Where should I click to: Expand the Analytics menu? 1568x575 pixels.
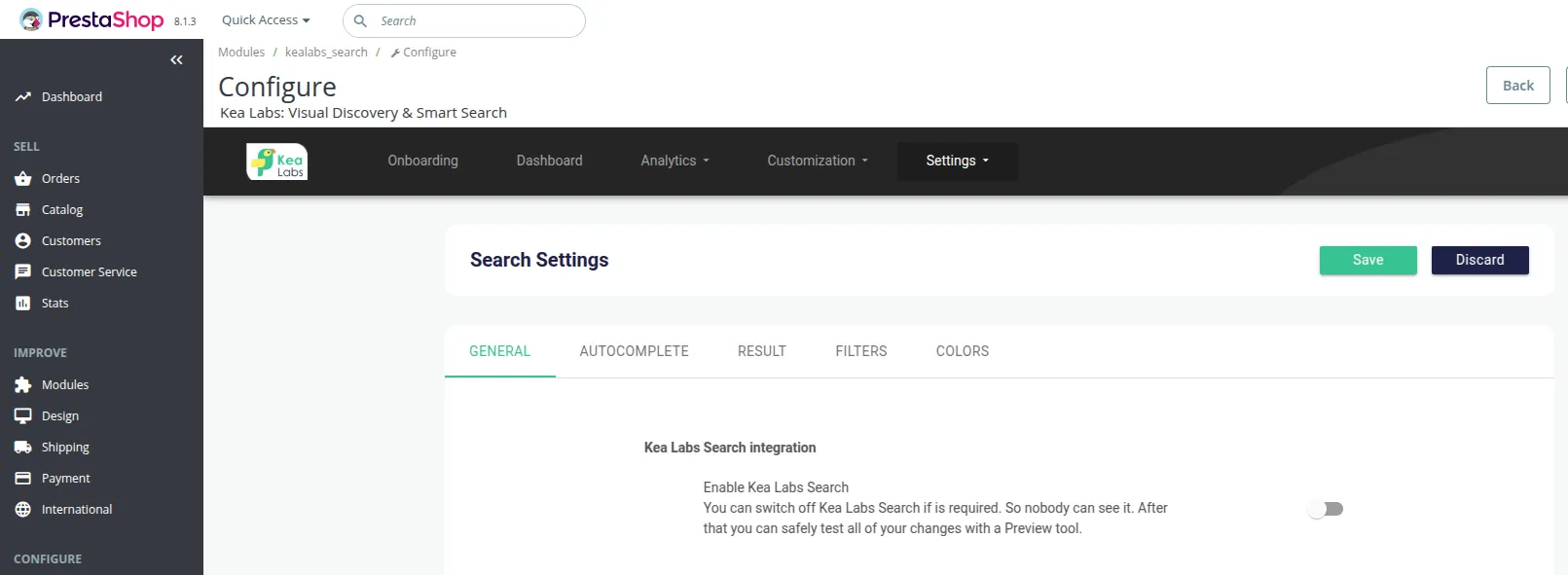click(675, 161)
